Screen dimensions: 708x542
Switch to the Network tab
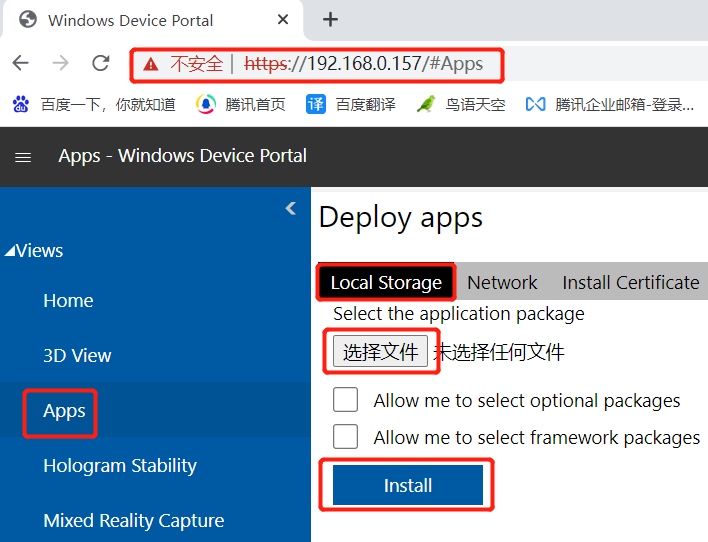coord(502,283)
